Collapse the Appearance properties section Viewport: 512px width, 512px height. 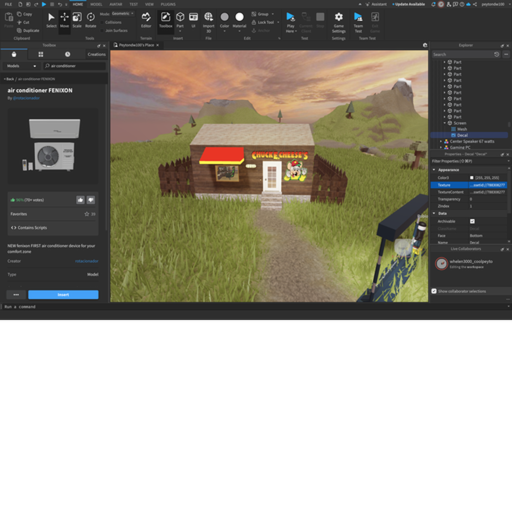pyautogui.click(x=434, y=170)
